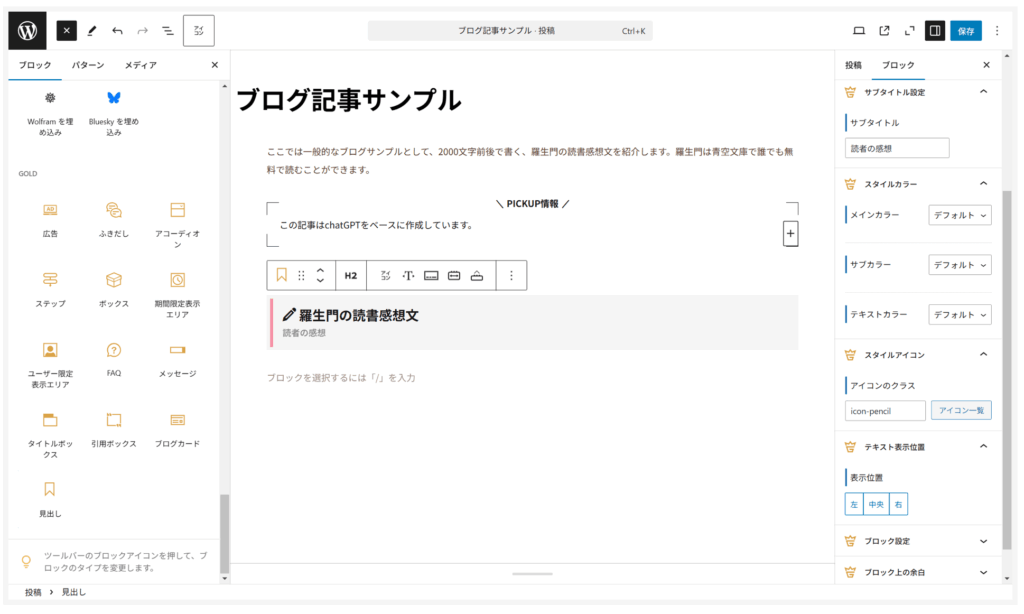1024x614 pixels.
Task: Click the サブタイトル input field
Action: pos(897,148)
